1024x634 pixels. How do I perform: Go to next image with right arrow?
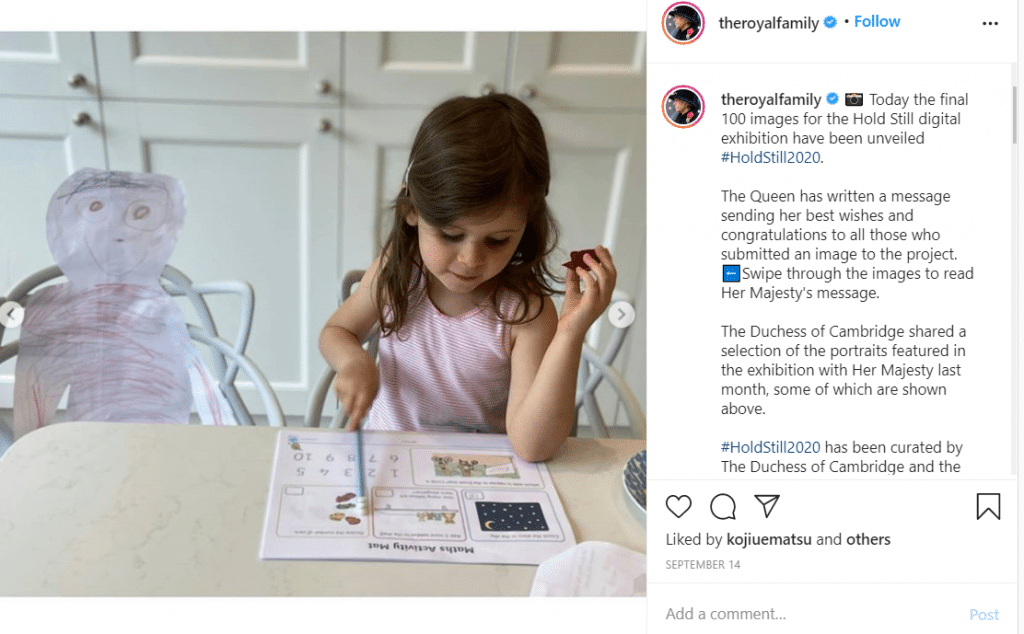621,315
